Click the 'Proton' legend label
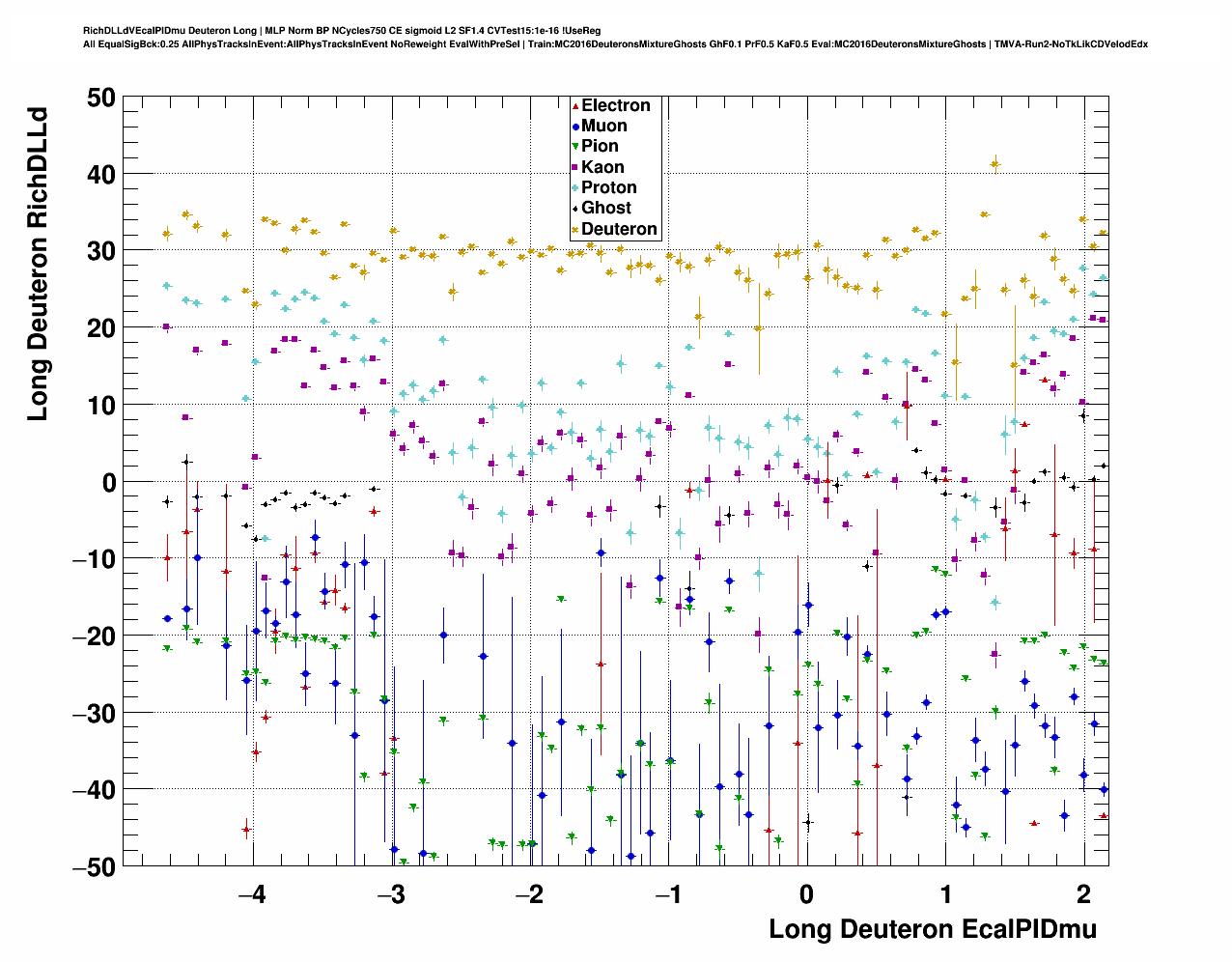 pos(608,188)
